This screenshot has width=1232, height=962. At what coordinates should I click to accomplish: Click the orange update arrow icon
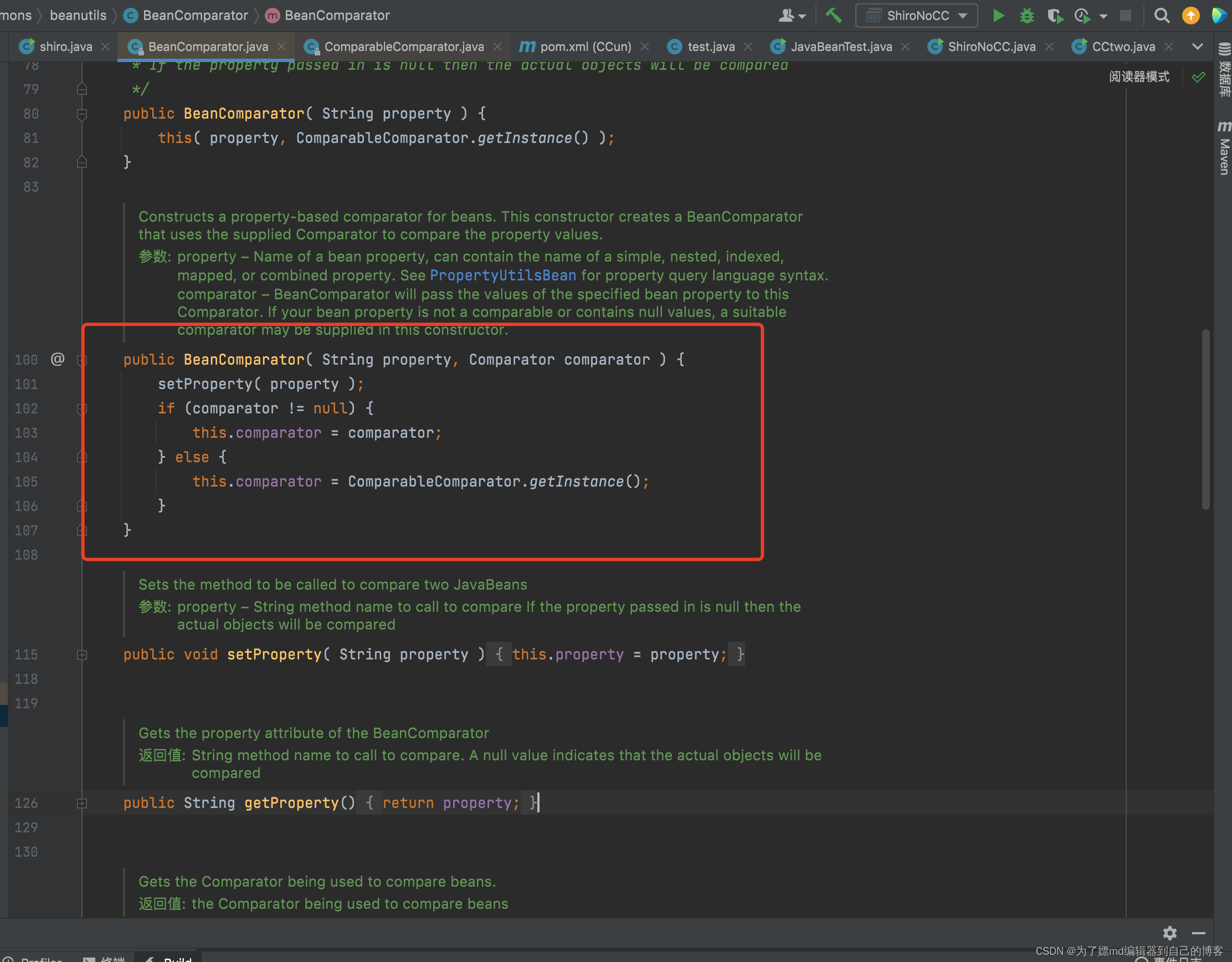(1191, 15)
